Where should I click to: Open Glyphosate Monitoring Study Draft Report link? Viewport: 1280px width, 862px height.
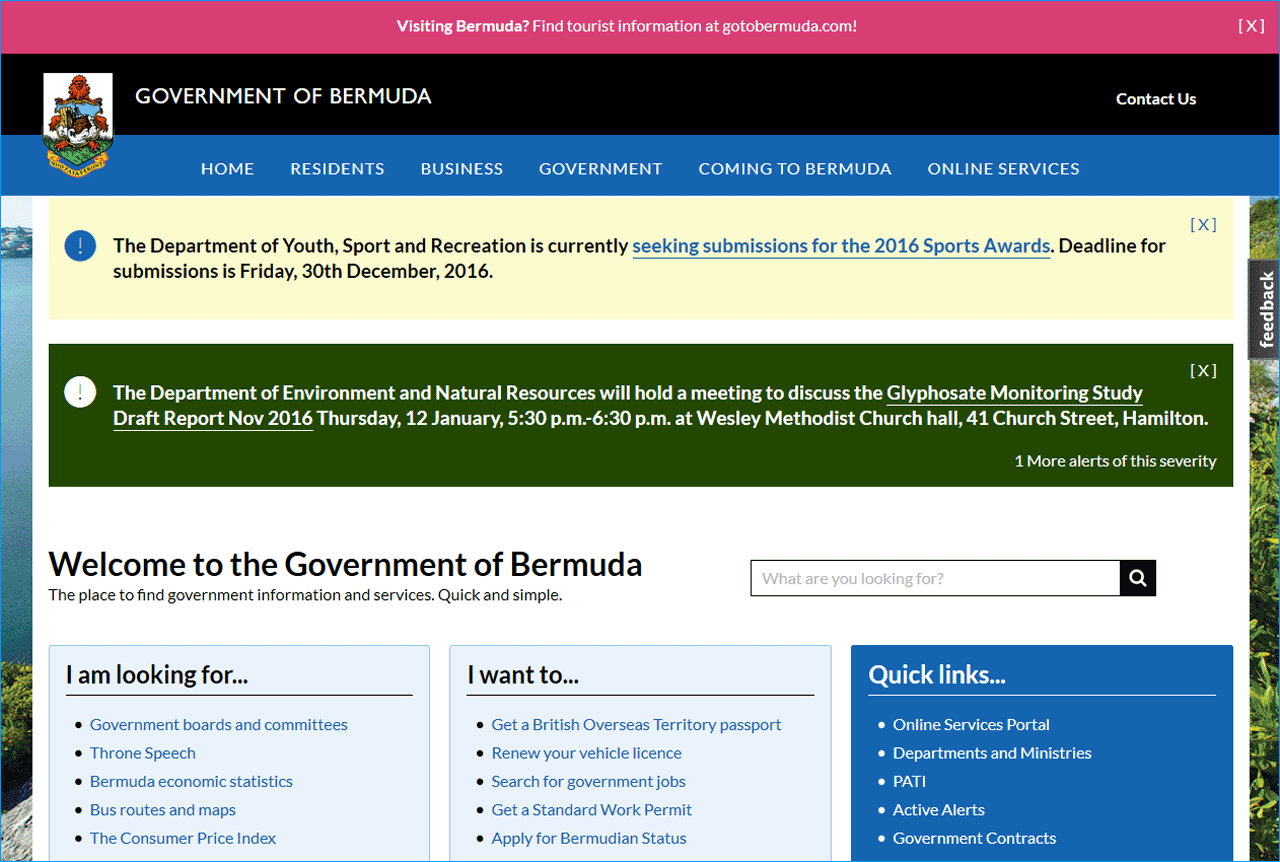[x=1014, y=393]
